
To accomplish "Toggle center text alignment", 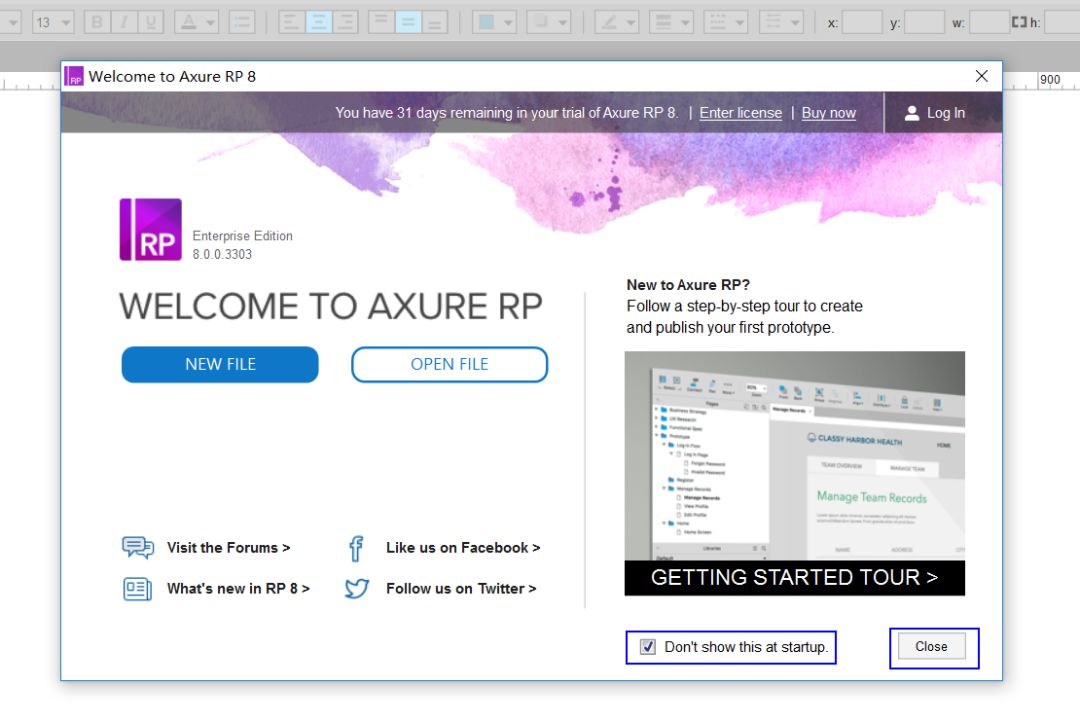I will coord(319,22).
